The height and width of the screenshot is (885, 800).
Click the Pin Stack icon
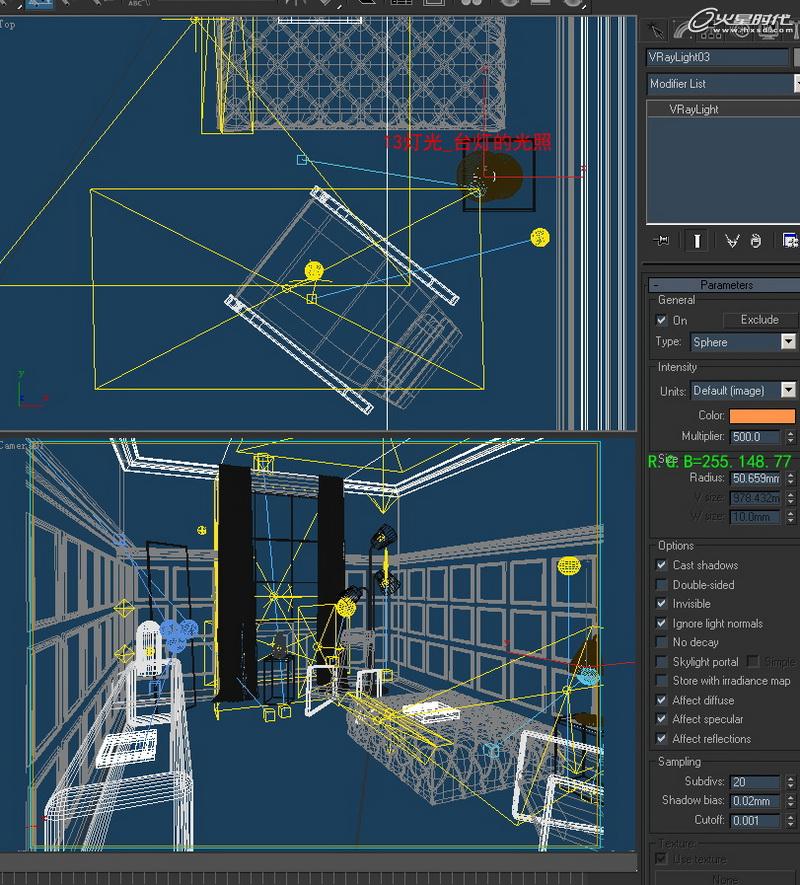(x=661, y=241)
